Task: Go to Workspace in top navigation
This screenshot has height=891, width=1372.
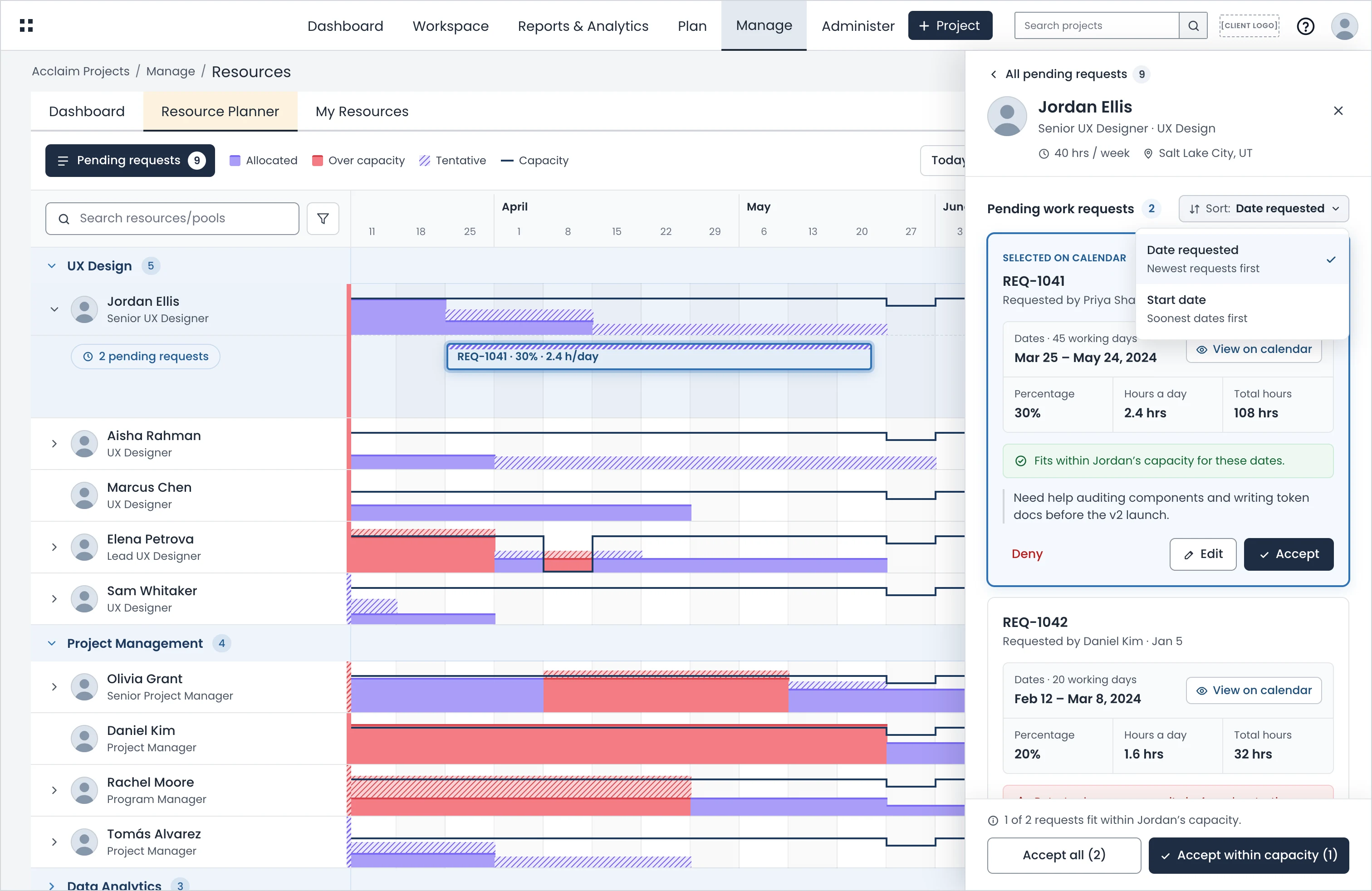Action: [450, 26]
